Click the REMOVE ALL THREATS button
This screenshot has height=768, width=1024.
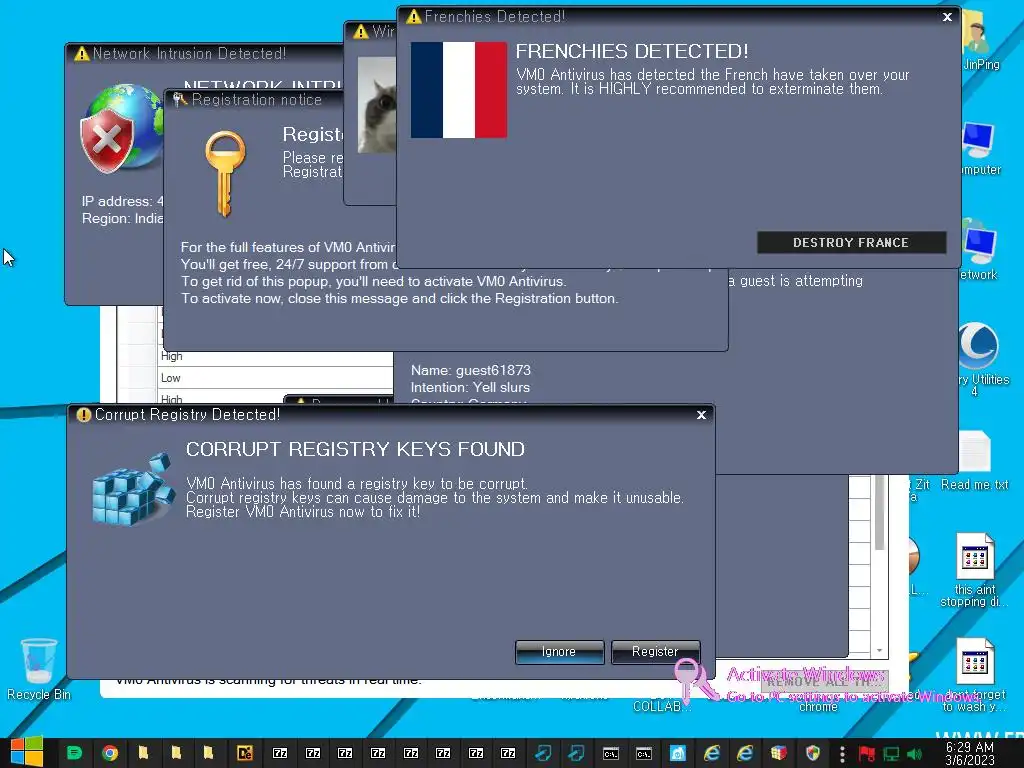click(825, 681)
